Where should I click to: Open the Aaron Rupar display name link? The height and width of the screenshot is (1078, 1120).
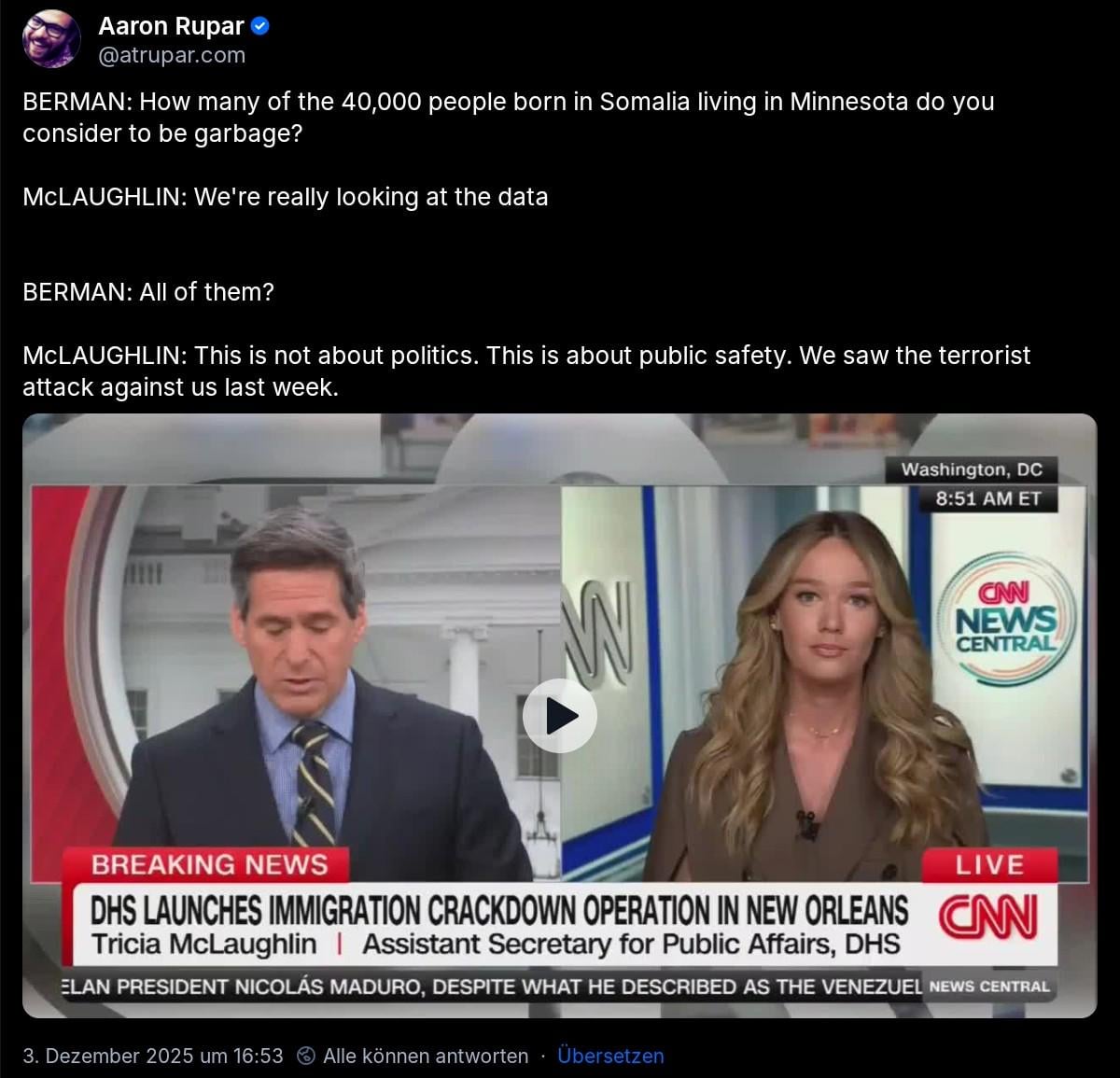pyautogui.click(x=171, y=27)
